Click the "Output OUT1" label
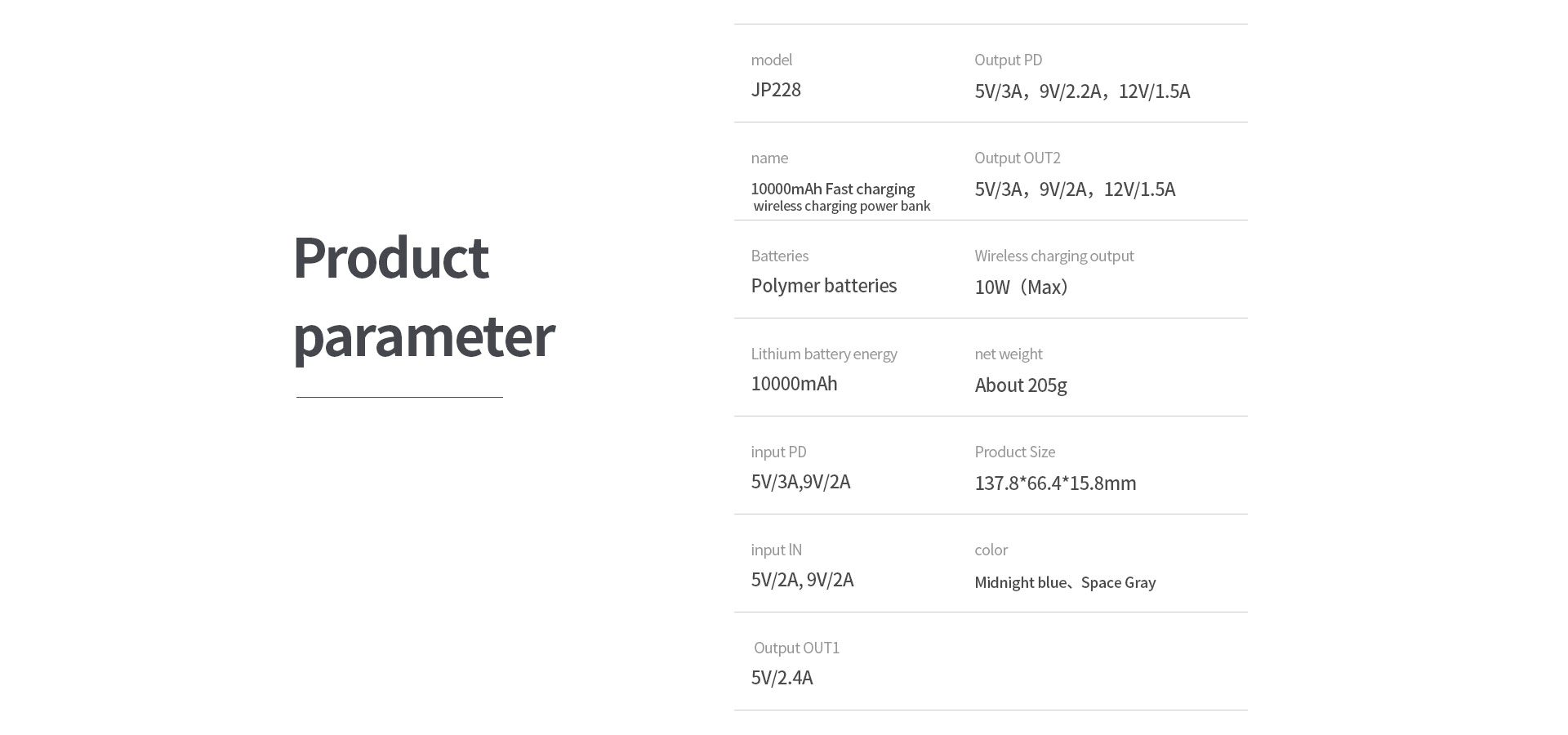 tap(796, 648)
